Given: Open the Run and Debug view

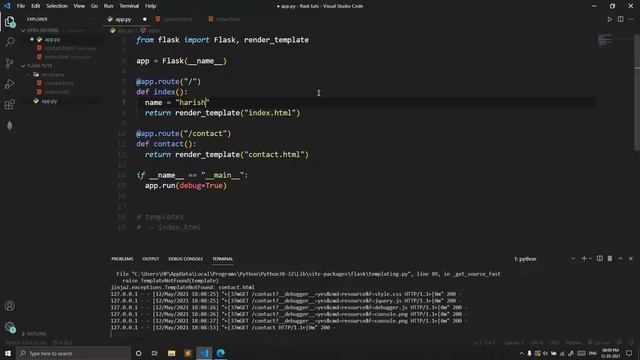Looking at the screenshot, I should (10, 84).
